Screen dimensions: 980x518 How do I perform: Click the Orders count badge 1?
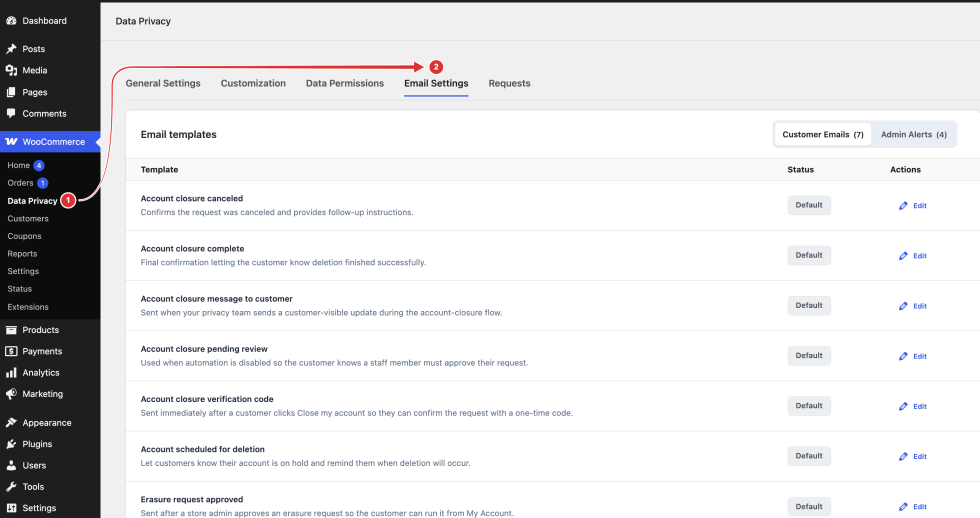tap(42, 183)
